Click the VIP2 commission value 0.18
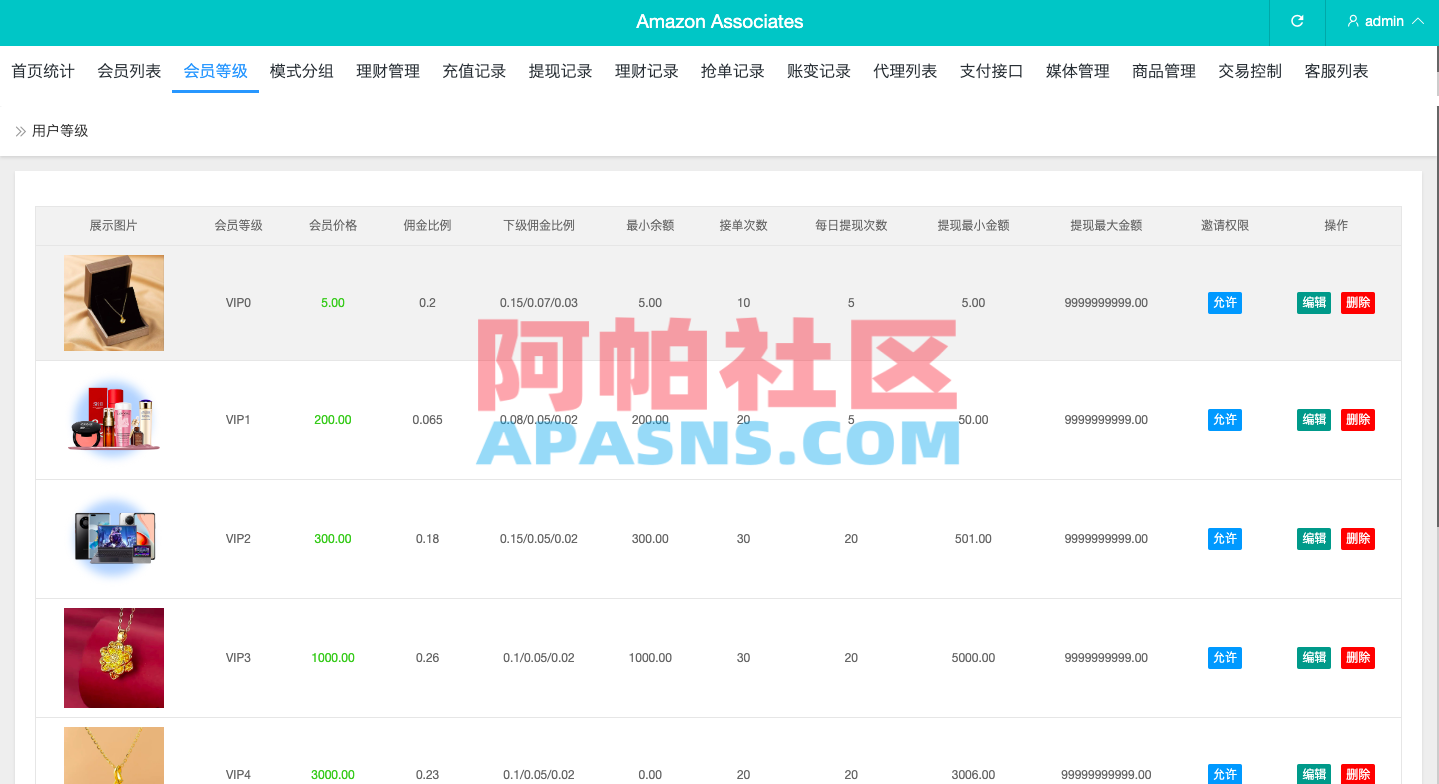This screenshot has height=784, width=1439. click(427, 539)
